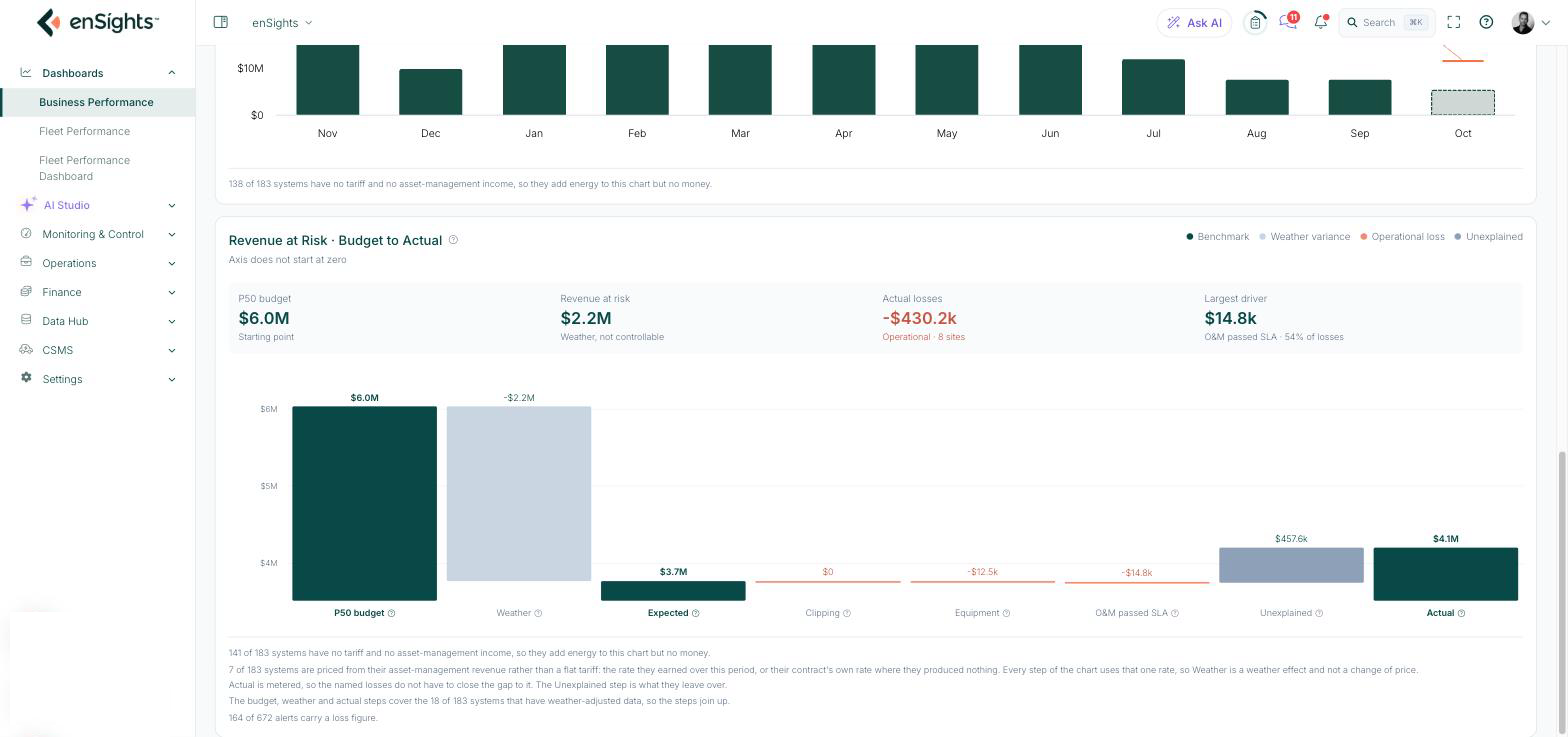Click info icon next to O&M passed SLA label

click(x=1175, y=613)
